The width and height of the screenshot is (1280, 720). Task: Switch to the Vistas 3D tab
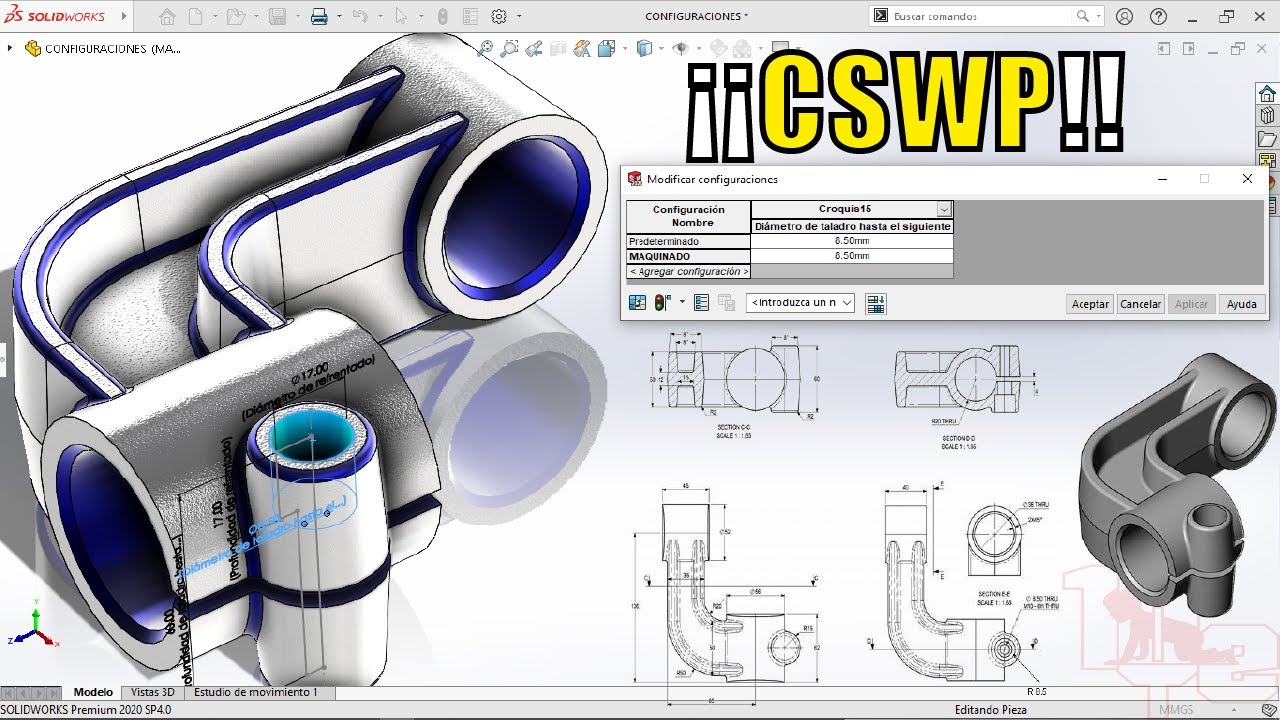tap(153, 692)
